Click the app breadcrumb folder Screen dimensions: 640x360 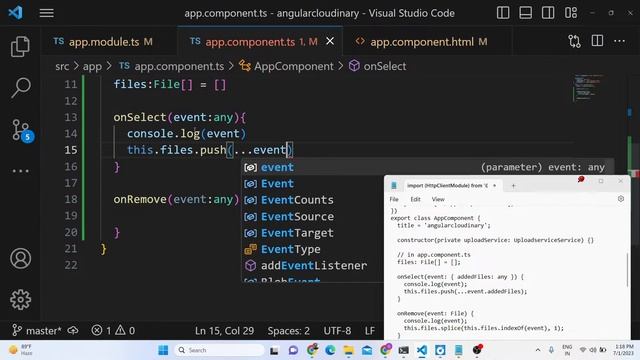(x=92, y=66)
